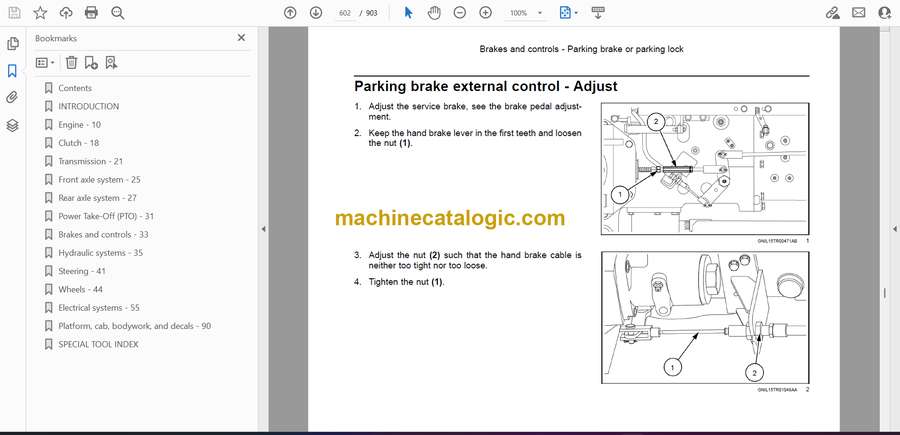The width and height of the screenshot is (900, 435).
Task: Open the bookmarks options menu dropdown
Action: coord(45,63)
